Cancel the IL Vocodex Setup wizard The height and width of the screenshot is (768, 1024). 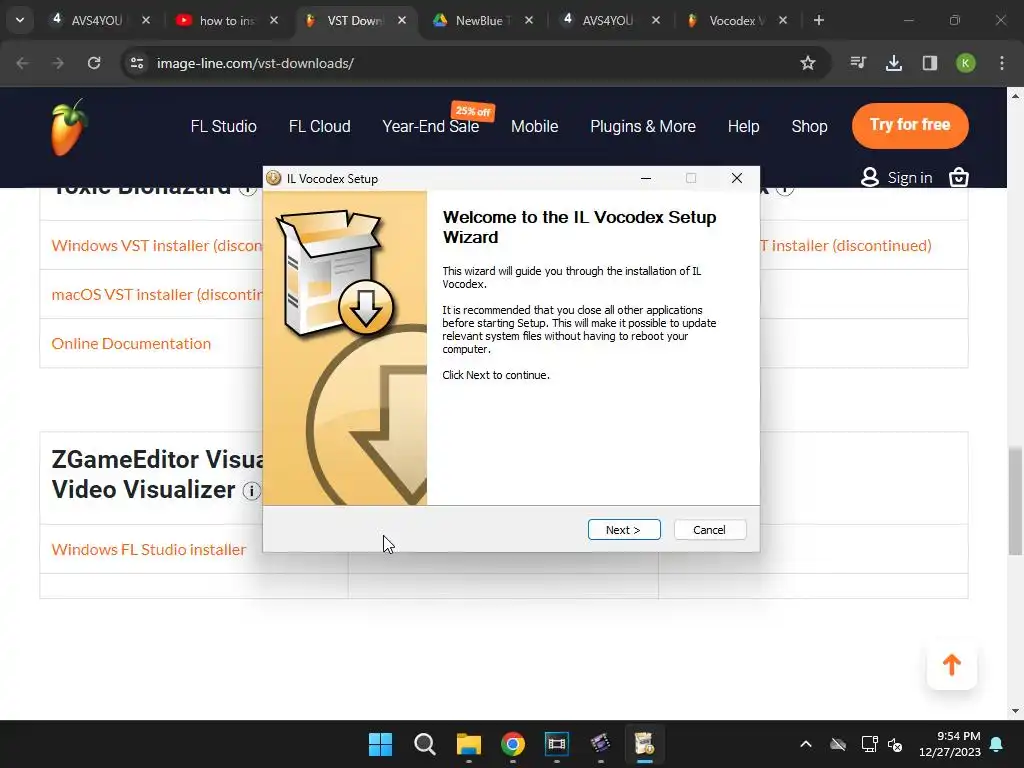(x=709, y=530)
